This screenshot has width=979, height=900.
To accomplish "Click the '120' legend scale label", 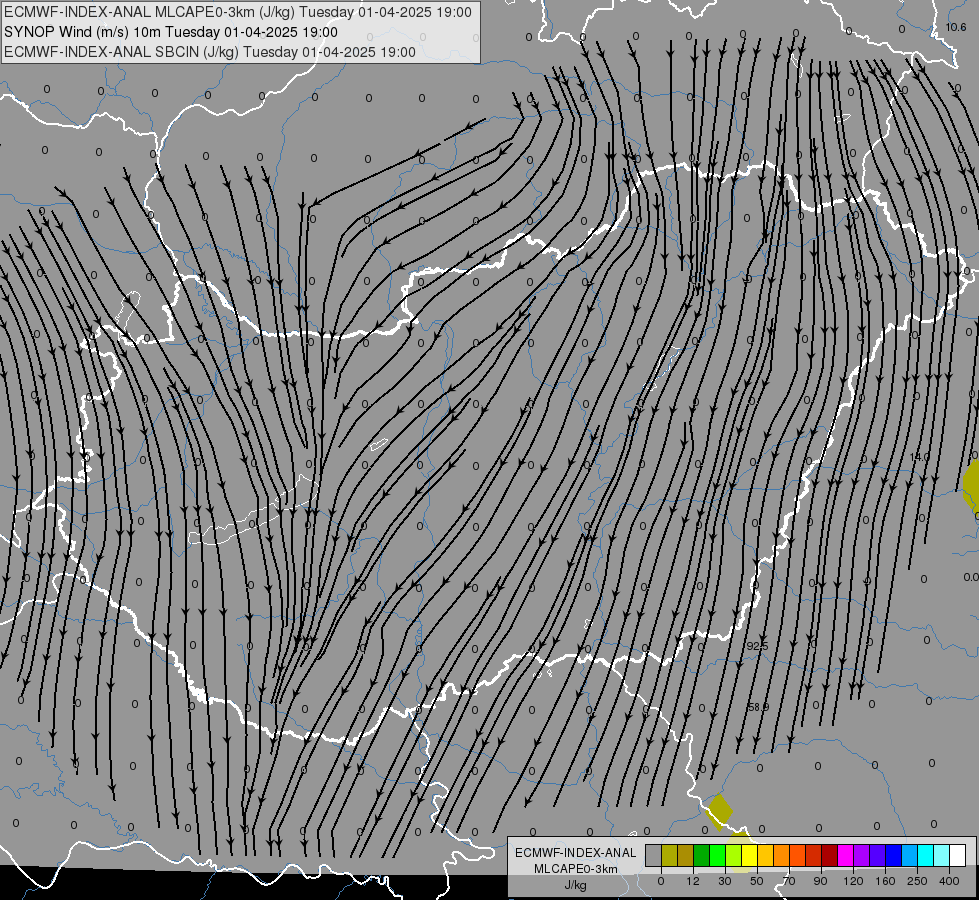I will (x=853, y=881).
